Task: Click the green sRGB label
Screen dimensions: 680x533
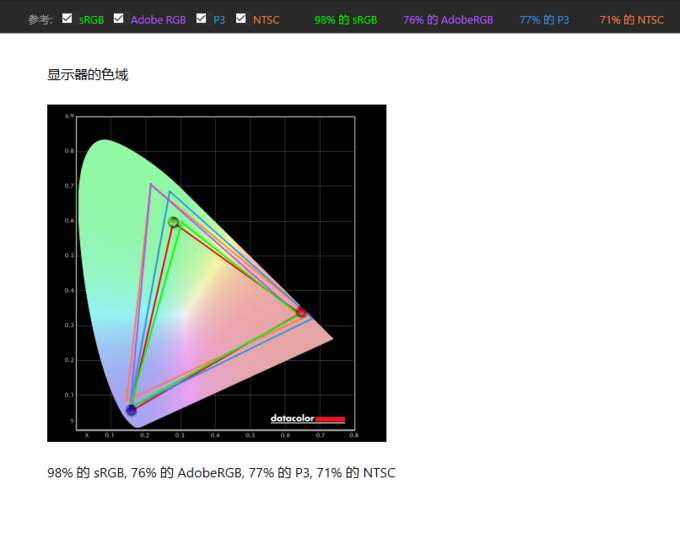Action: [x=92, y=20]
